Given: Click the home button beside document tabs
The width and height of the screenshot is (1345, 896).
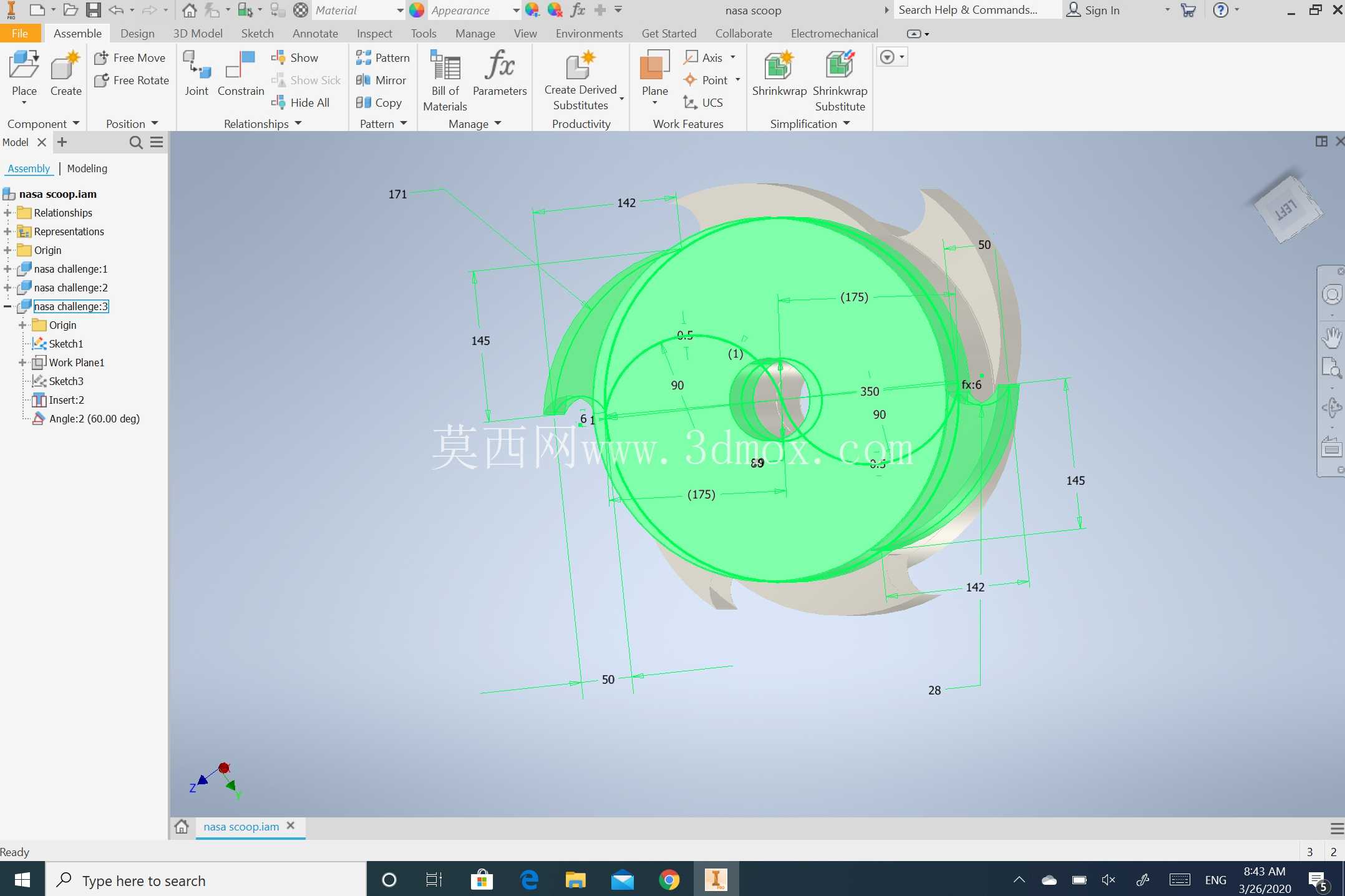Looking at the screenshot, I should pos(182,827).
